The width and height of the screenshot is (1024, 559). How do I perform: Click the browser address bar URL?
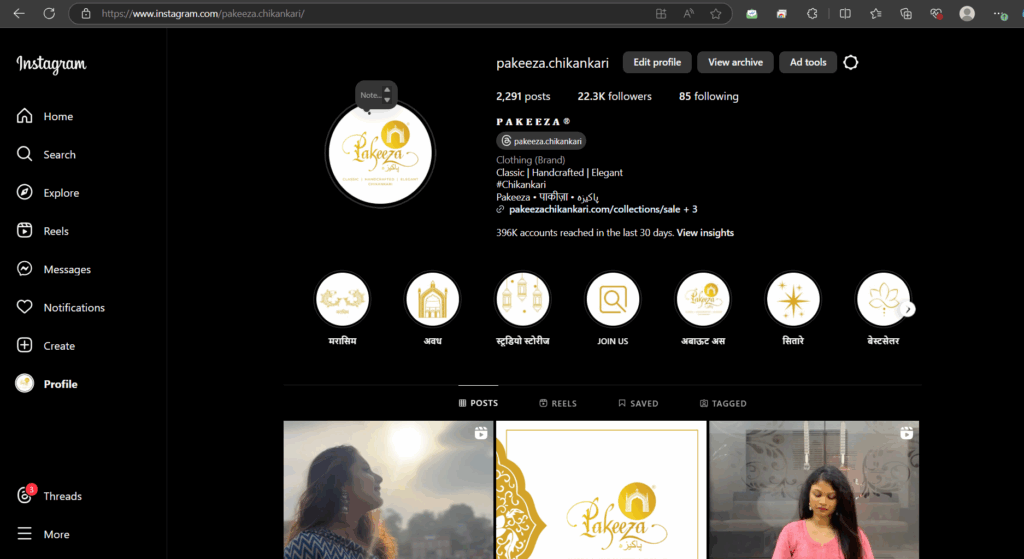click(x=203, y=13)
